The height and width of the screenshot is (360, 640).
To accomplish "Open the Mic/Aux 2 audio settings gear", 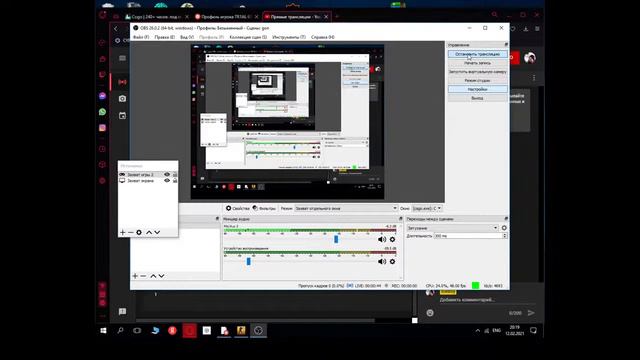I will (x=392, y=239).
